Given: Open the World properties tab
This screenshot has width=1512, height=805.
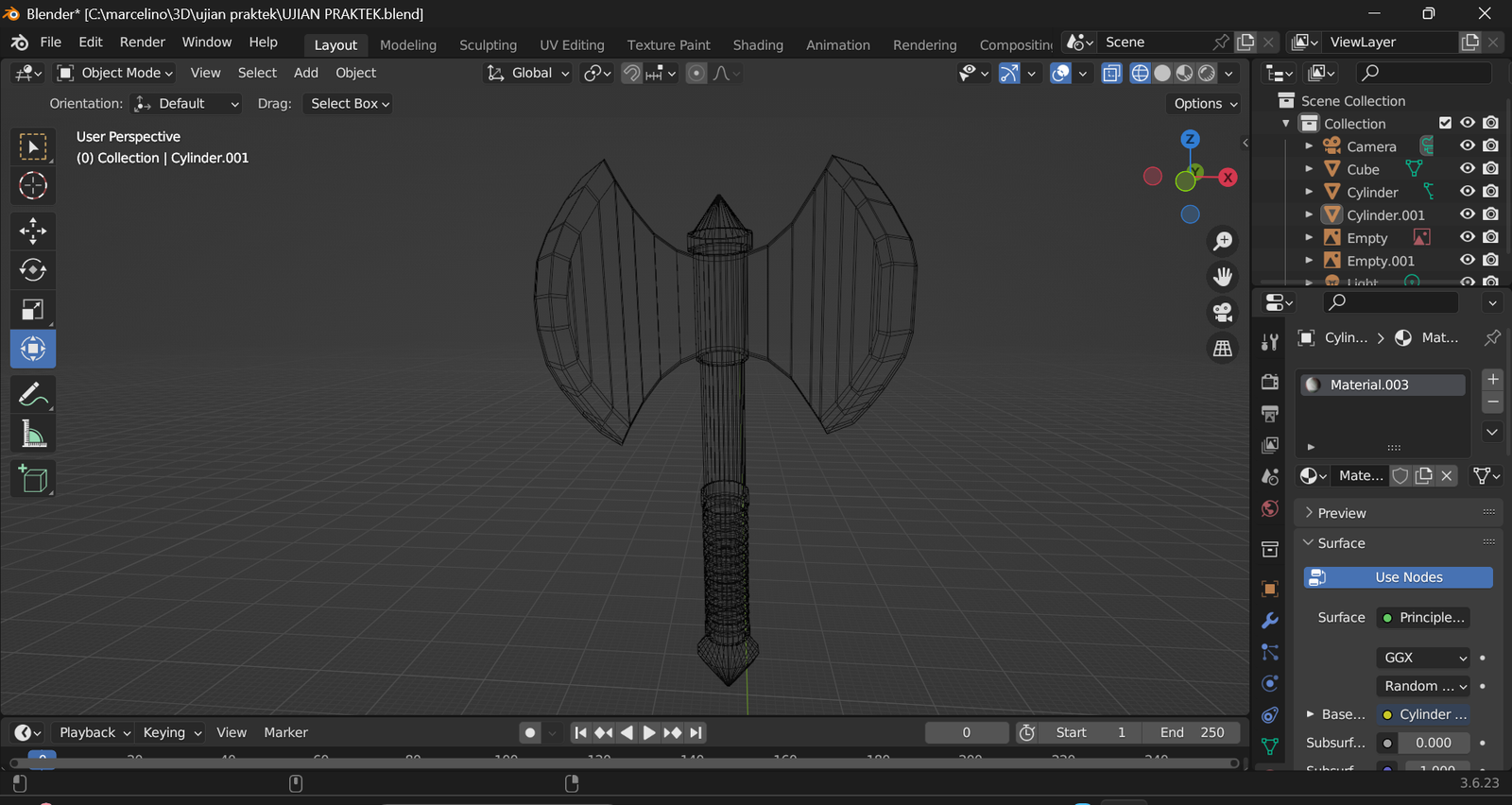Looking at the screenshot, I should point(1270,508).
